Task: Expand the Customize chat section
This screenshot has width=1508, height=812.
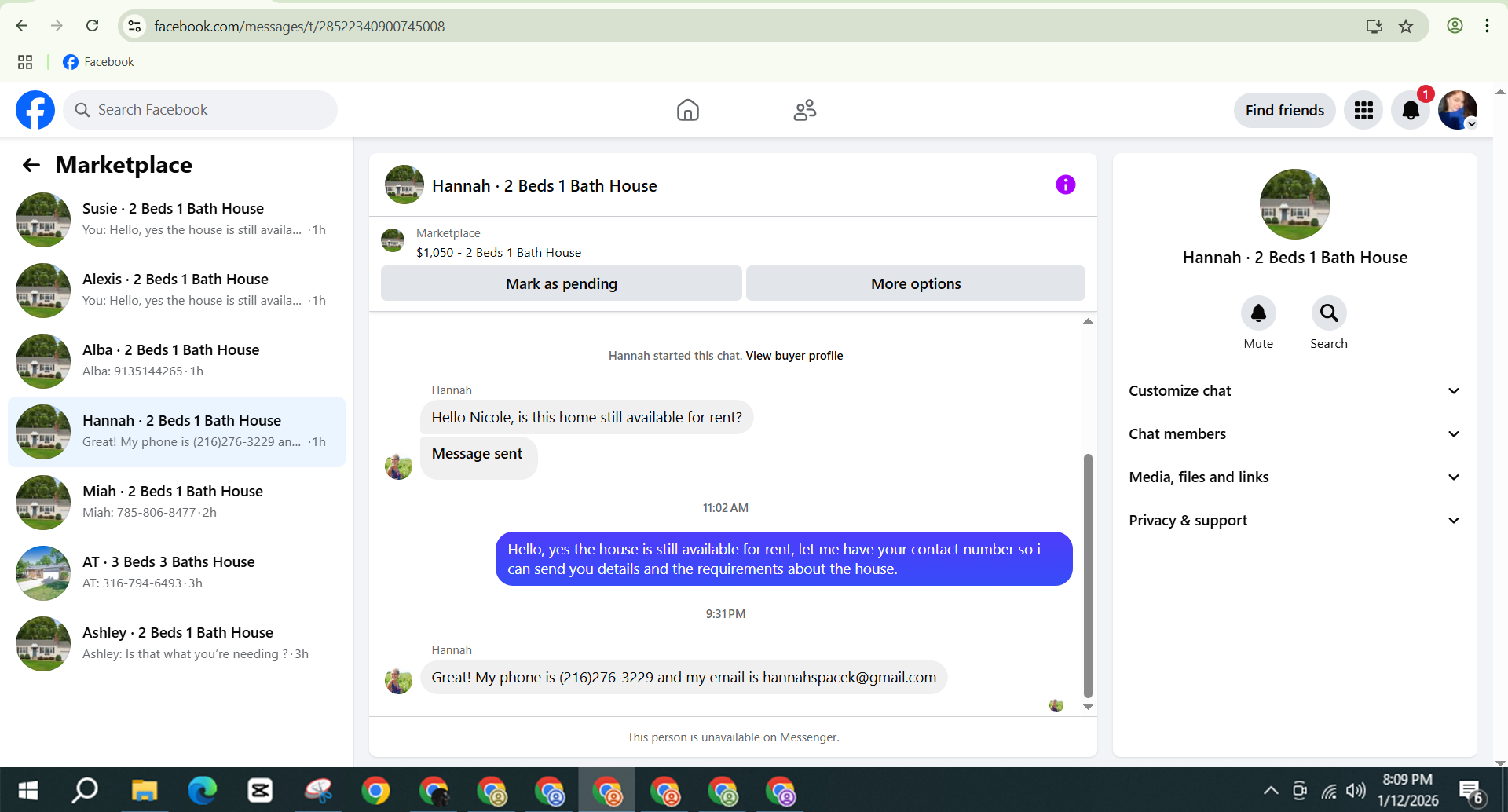Action: (x=1295, y=391)
